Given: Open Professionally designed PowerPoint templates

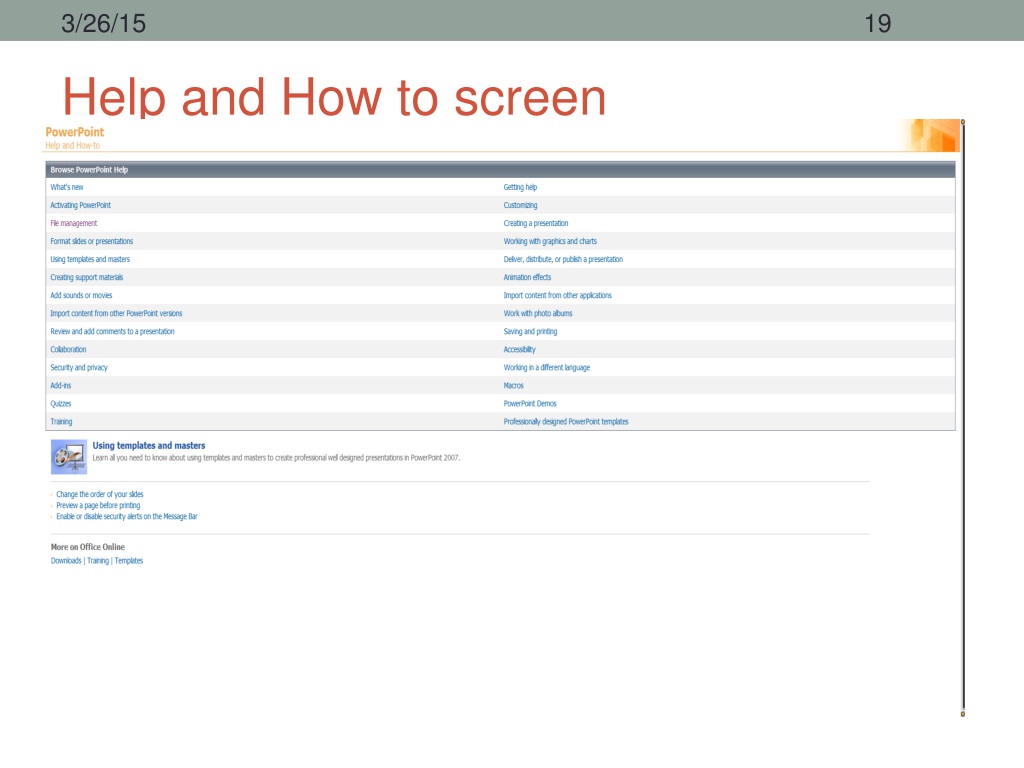Looking at the screenshot, I should point(566,422).
